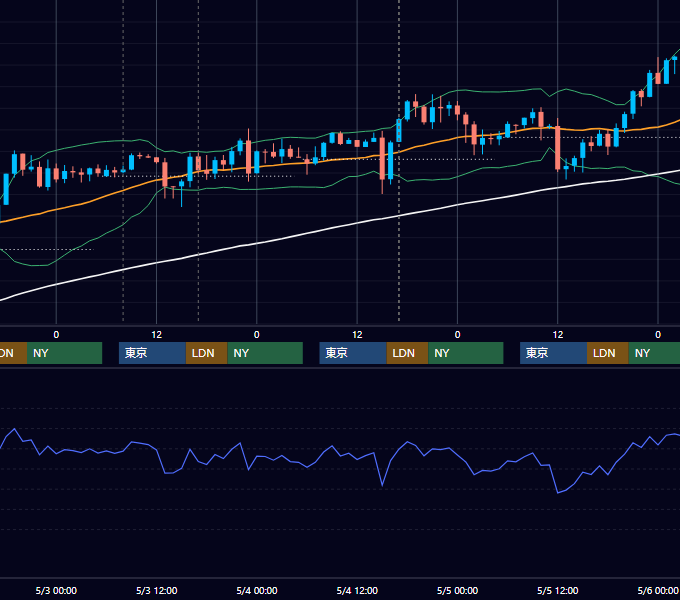Select the 5/6 00:00 date label
Viewport: 680px width, 600px height.
pos(658,590)
